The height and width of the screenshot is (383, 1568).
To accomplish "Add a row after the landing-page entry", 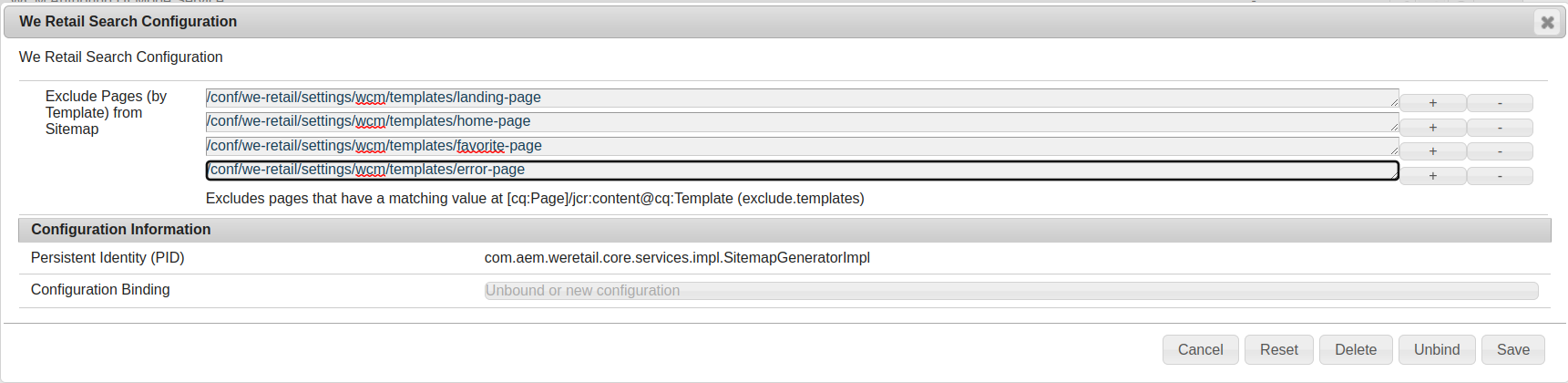I will tap(1433, 103).
